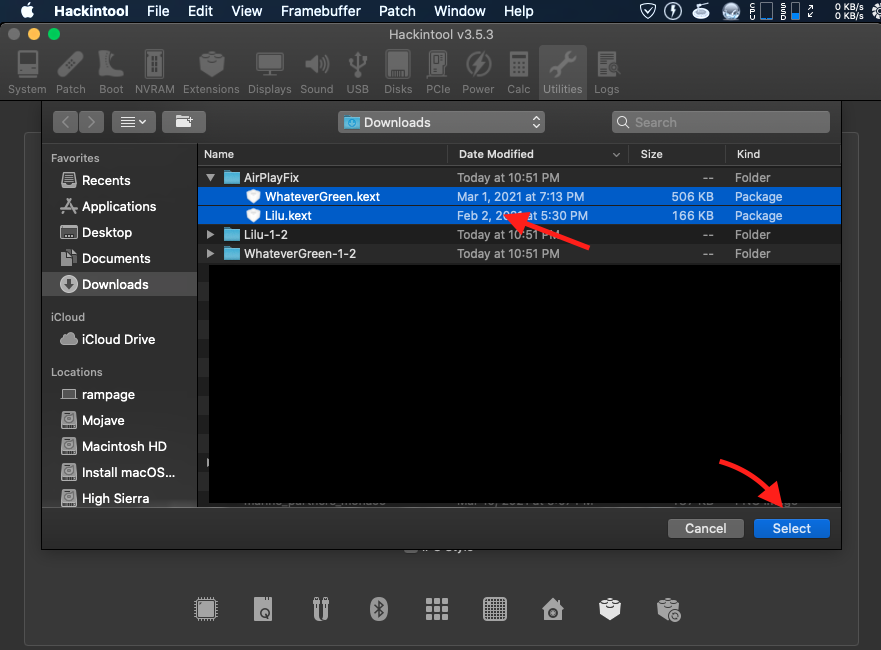Screen dimensions: 881x650
Task: Open rampage location in the sidebar
Action: point(119,394)
